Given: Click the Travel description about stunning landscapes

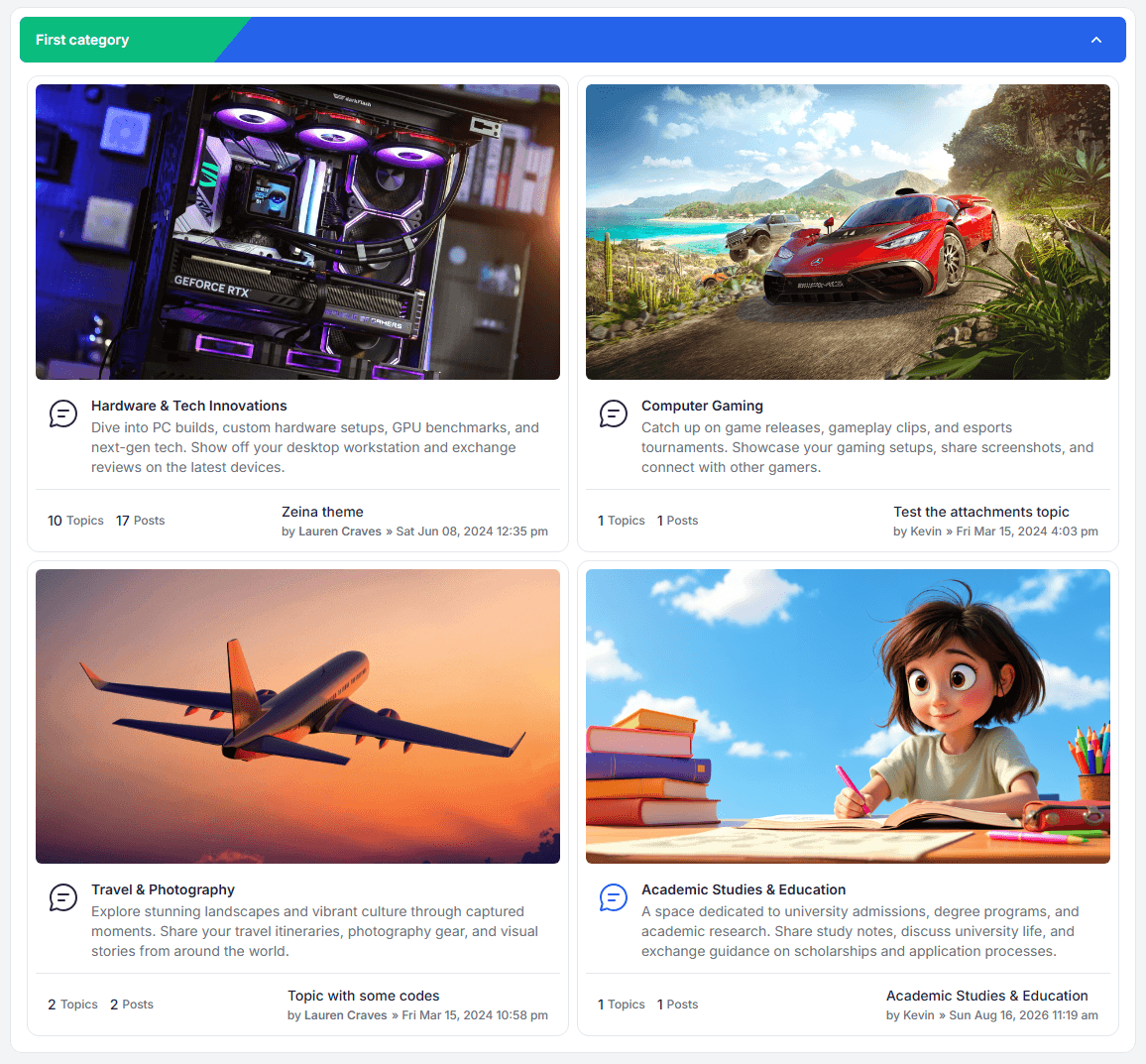Looking at the screenshot, I should coord(314,932).
